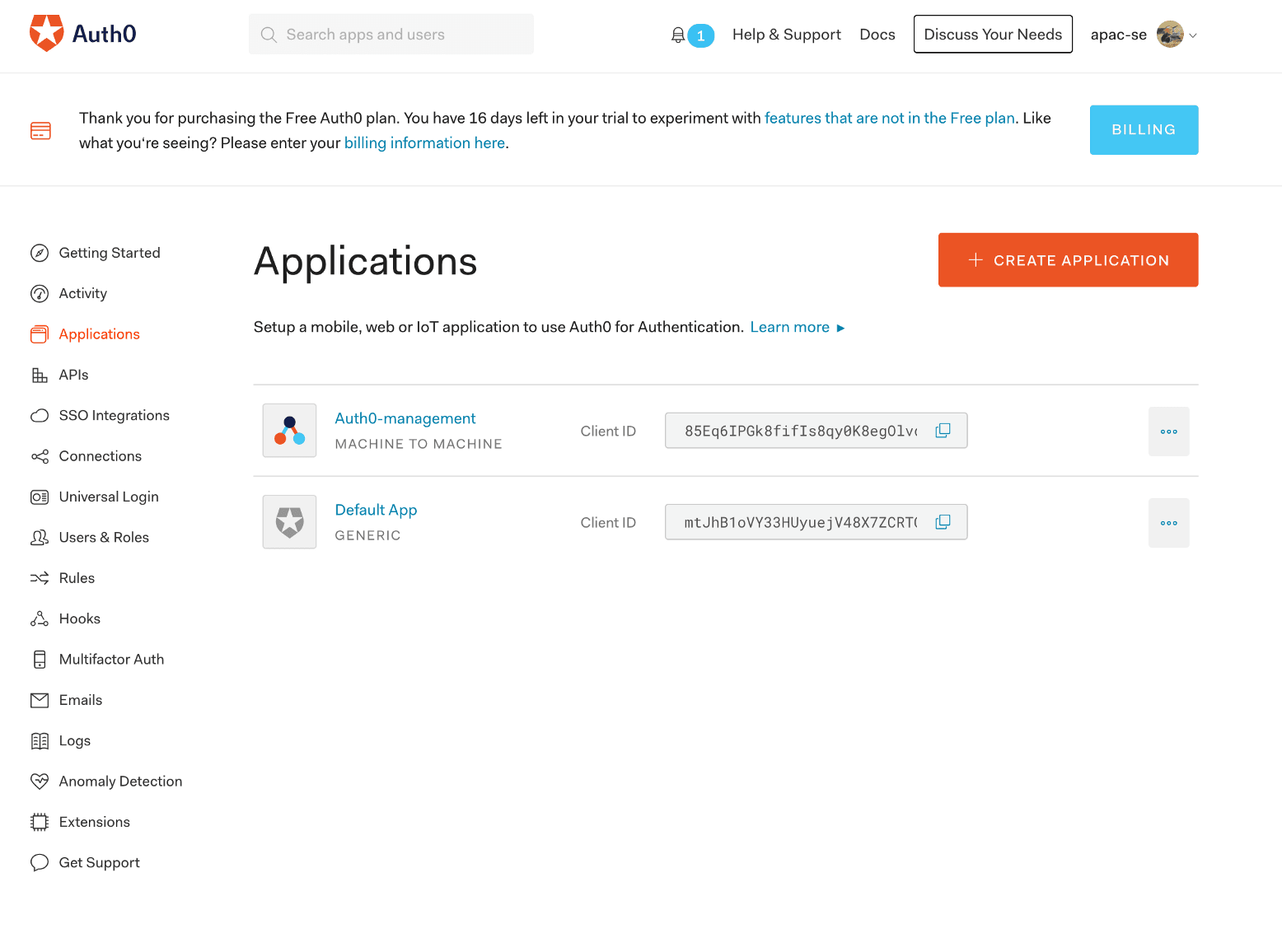Open options menu for Auth0-management
The width and height of the screenshot is (1282, 952).
[x=1168, y=432]
